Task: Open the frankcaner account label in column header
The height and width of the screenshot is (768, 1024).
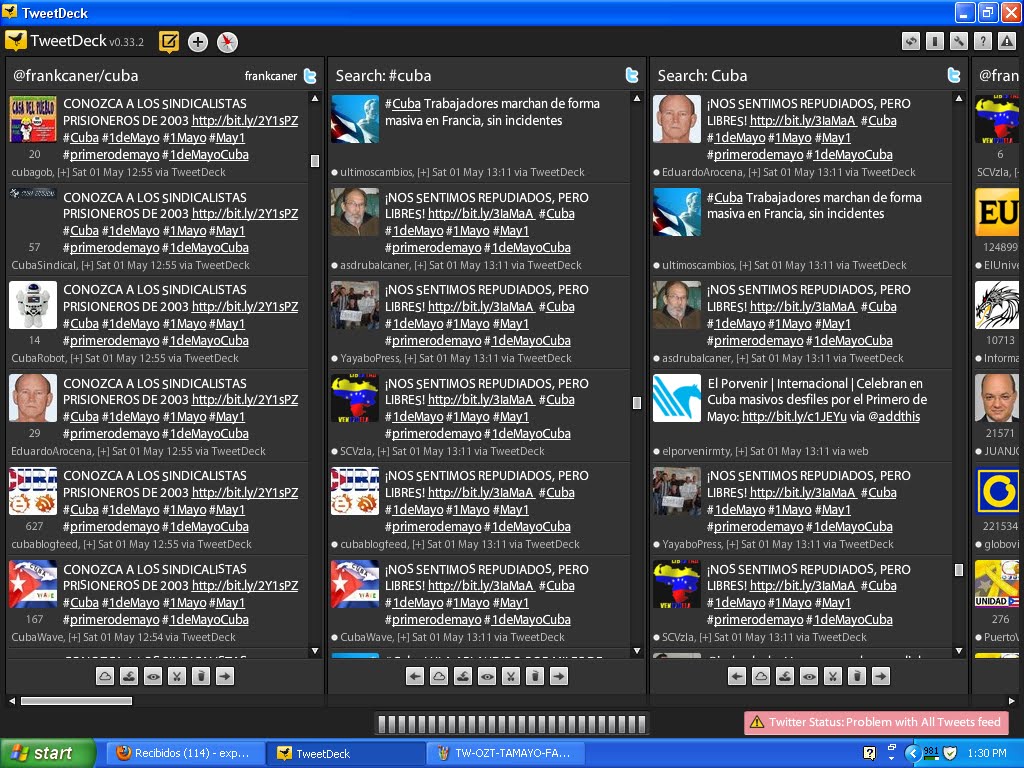Action: coord(270,76)
